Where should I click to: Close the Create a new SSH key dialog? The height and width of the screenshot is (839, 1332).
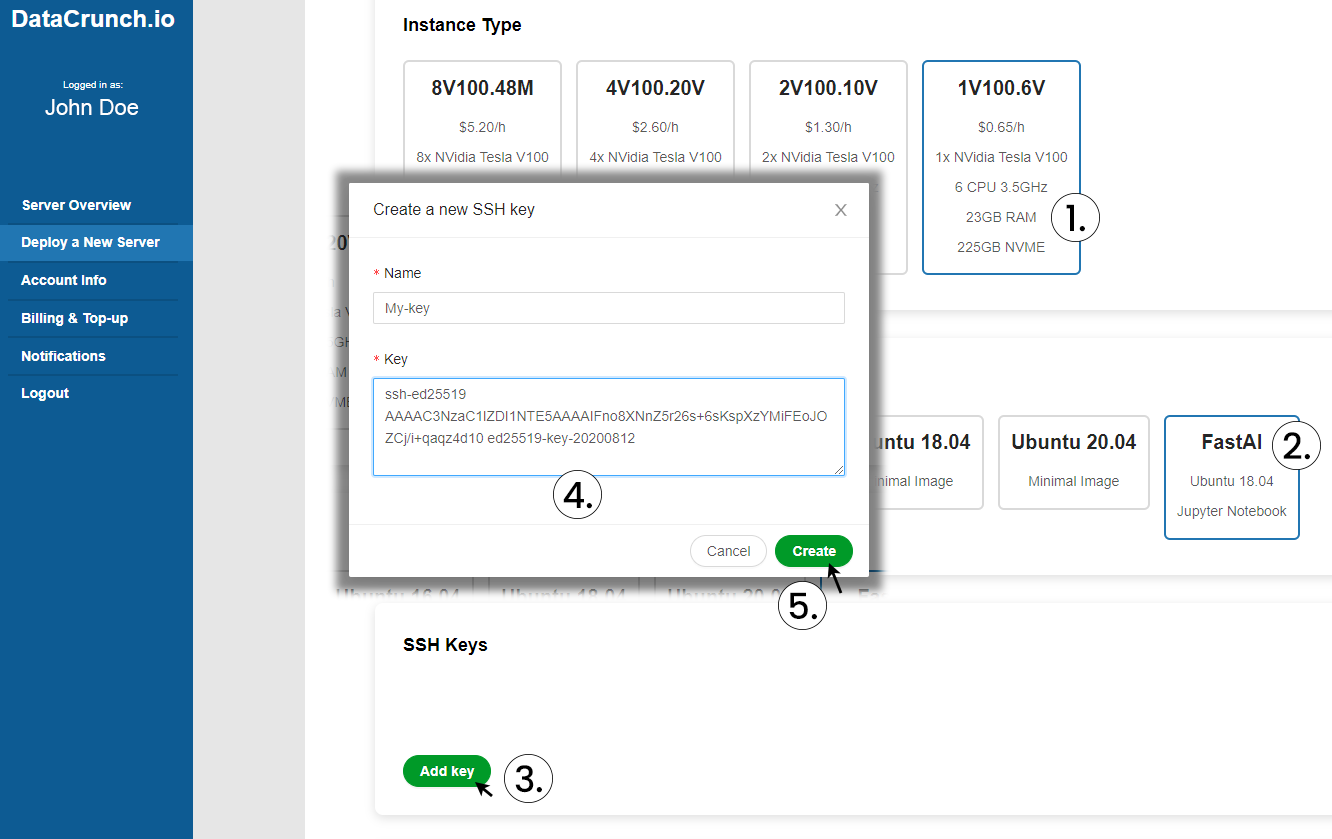point(840,210)
